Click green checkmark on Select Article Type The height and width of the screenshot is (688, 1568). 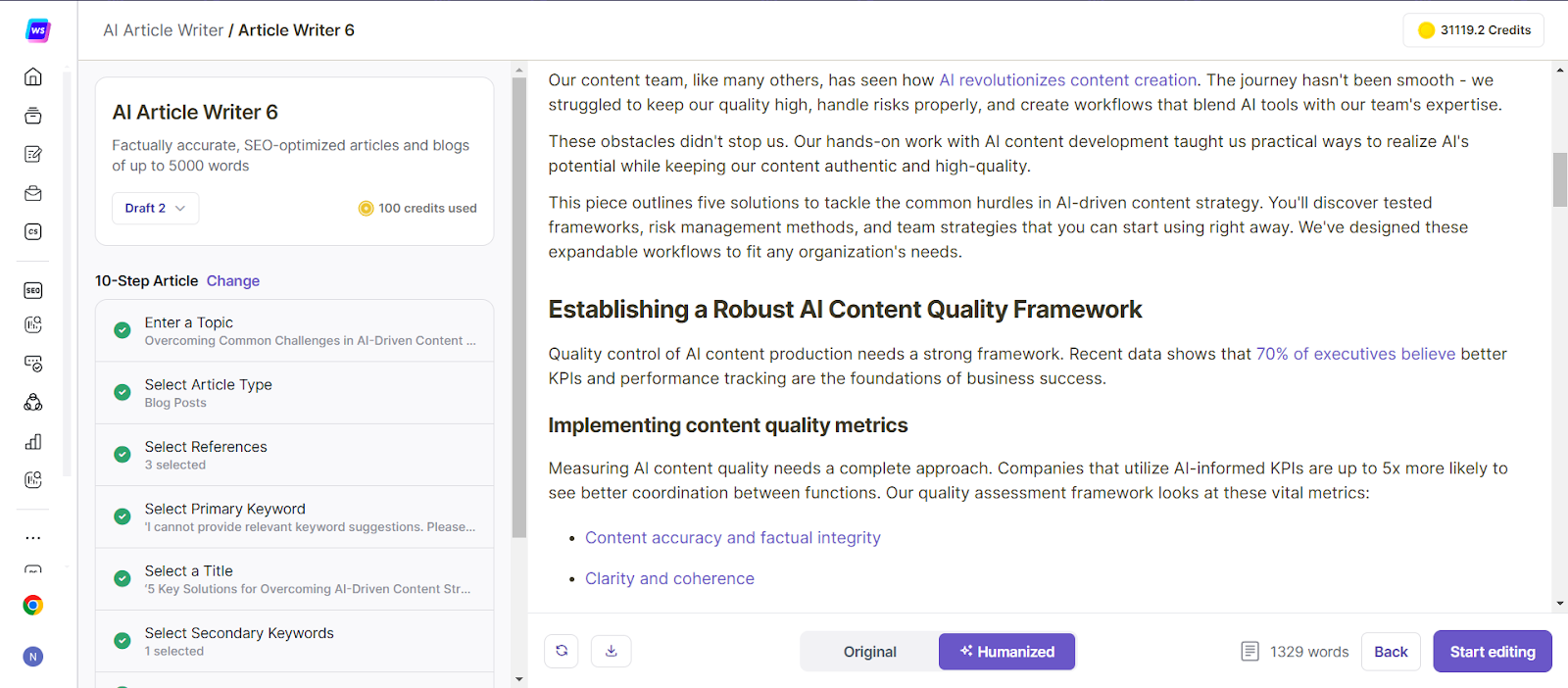122,392
